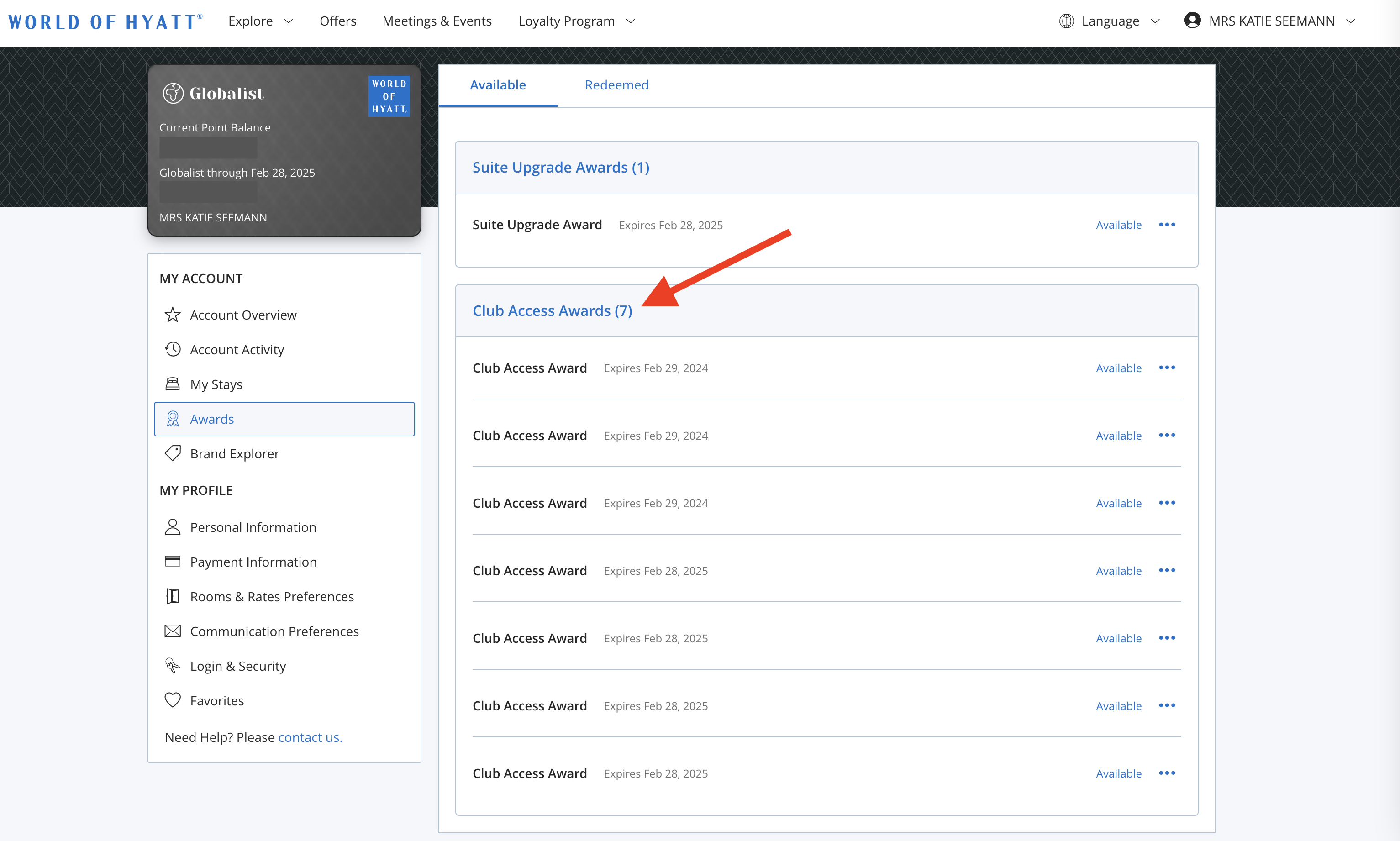Open Brand Explorer link
1400x841 pixels.
click(x=235, y=453)
